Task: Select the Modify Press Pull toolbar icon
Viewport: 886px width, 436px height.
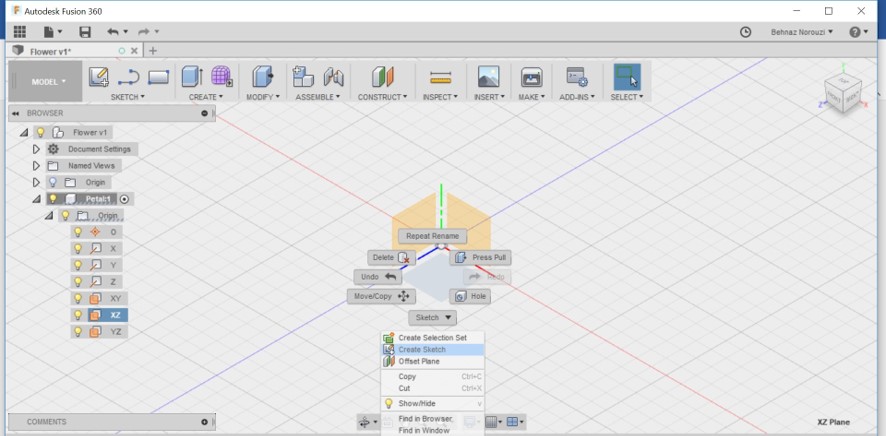Action: pos(262,76)
